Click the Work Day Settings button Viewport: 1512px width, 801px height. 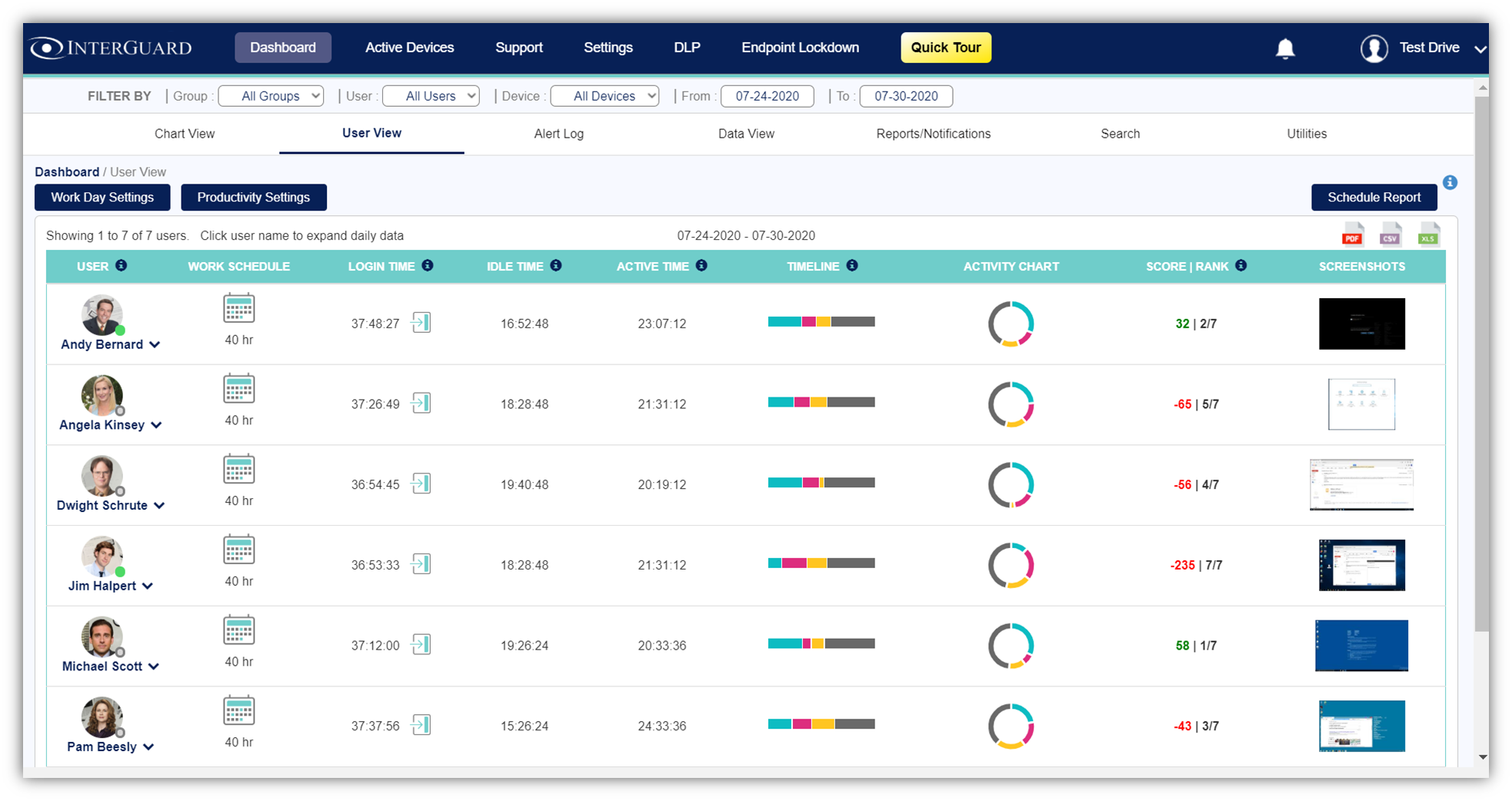click(x=102, y=198)
